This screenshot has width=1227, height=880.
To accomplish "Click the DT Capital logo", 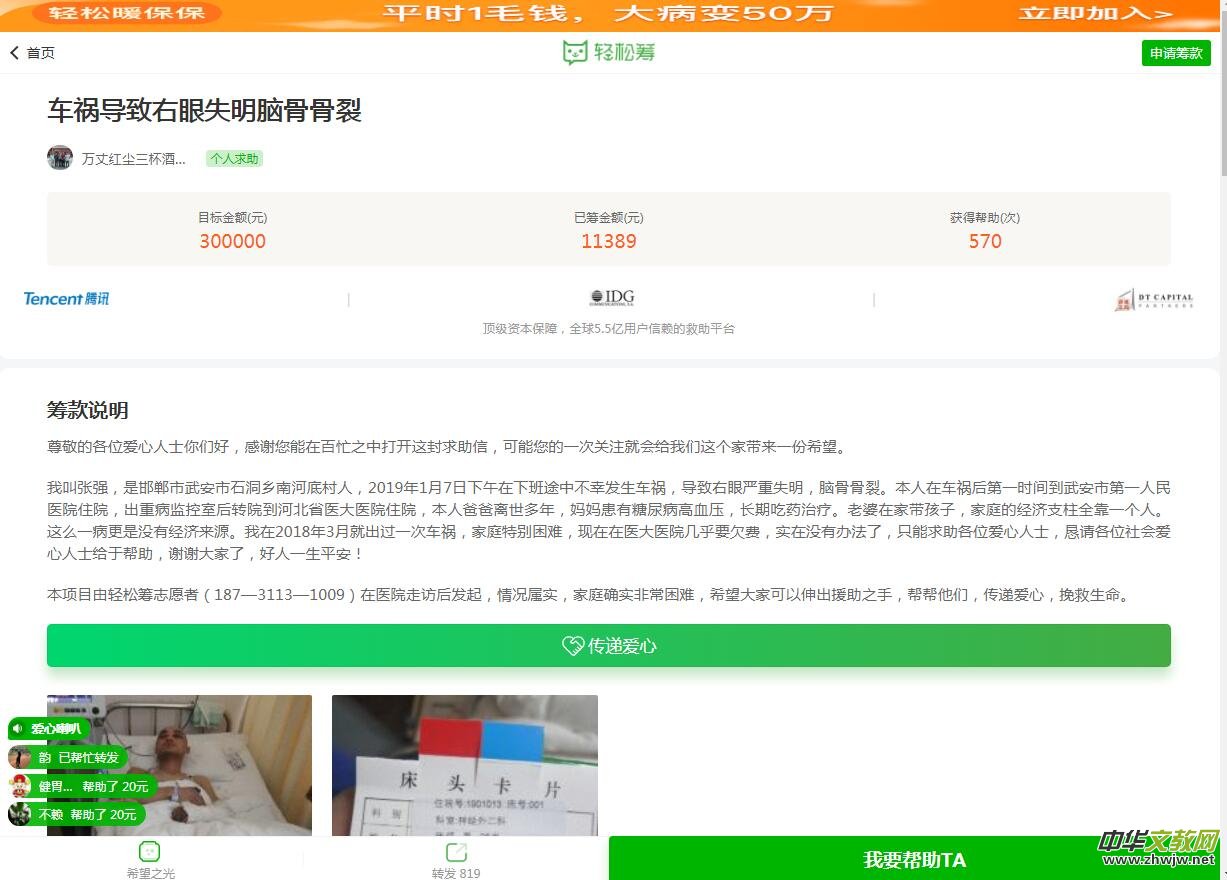I will point(1154,300).
